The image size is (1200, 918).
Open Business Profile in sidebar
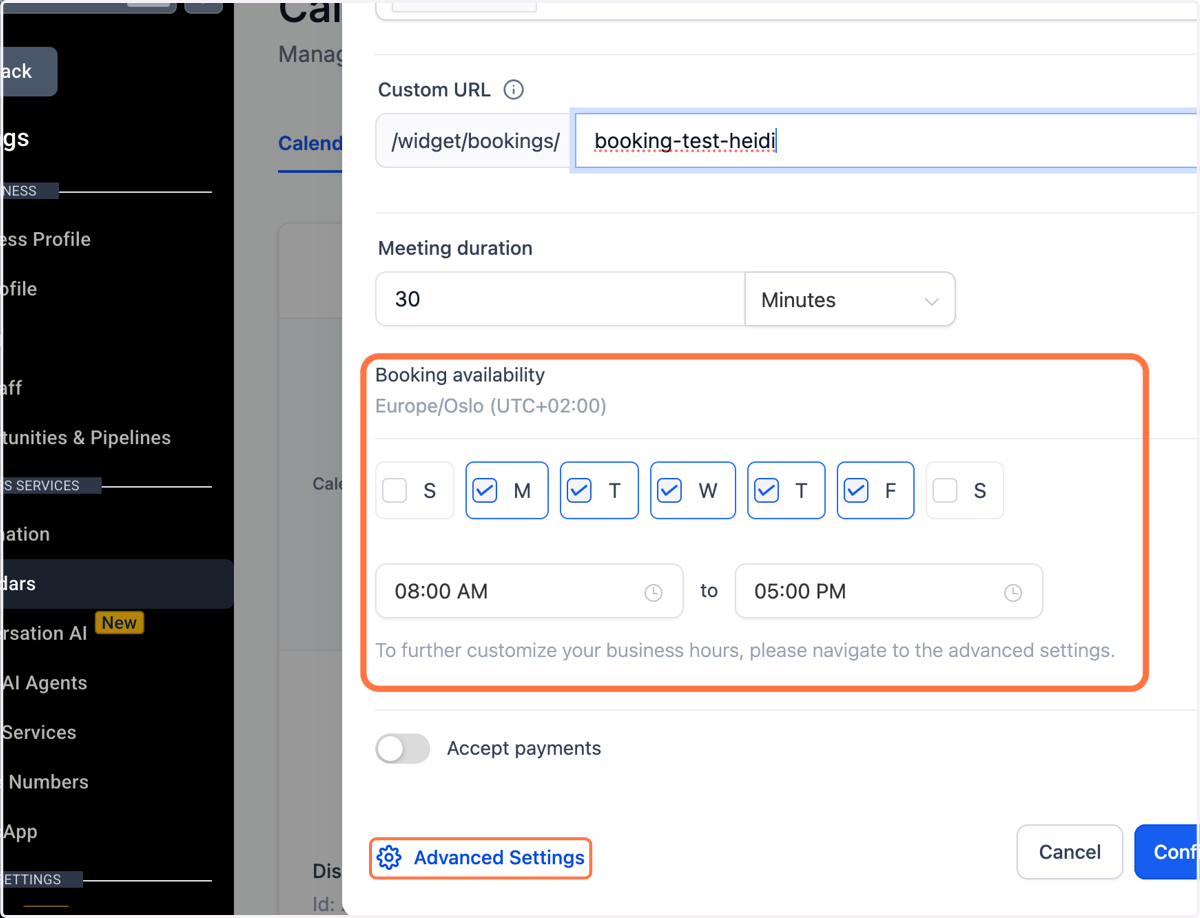(46, 239)
